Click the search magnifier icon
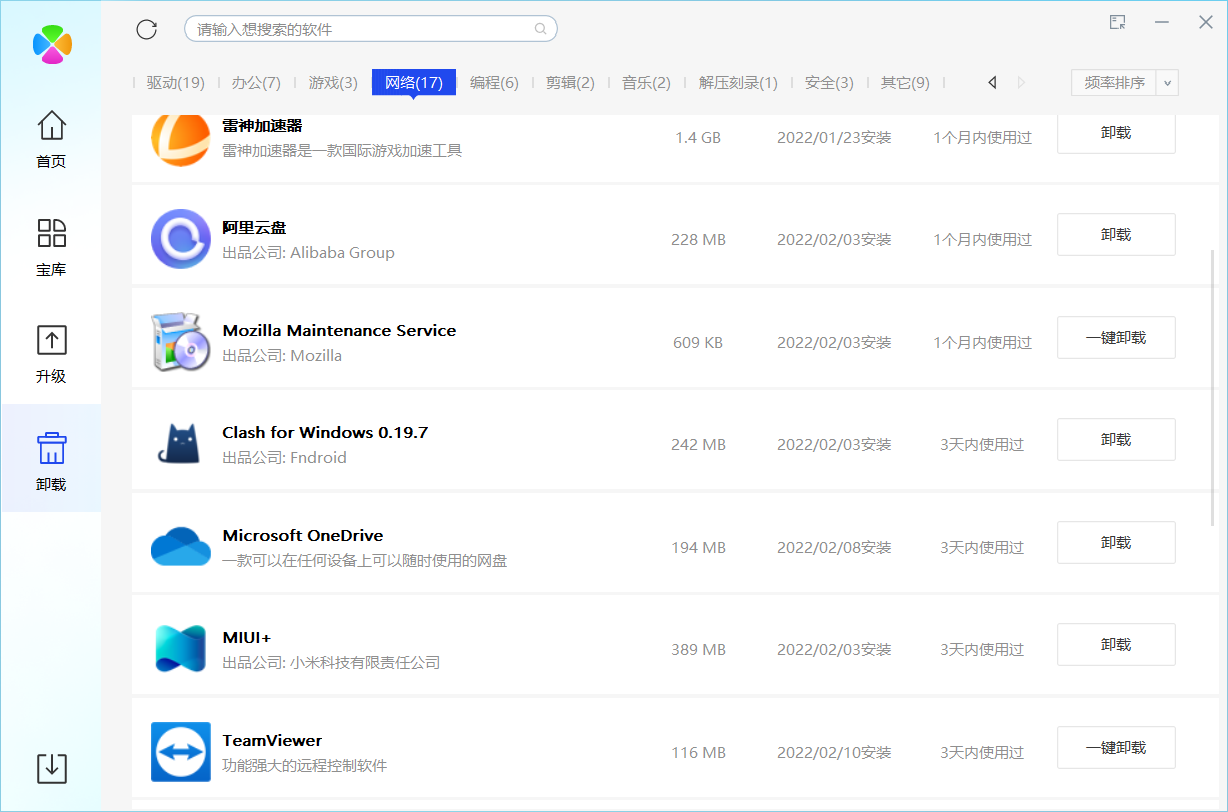1228x812 pixels. coord(541,29)
